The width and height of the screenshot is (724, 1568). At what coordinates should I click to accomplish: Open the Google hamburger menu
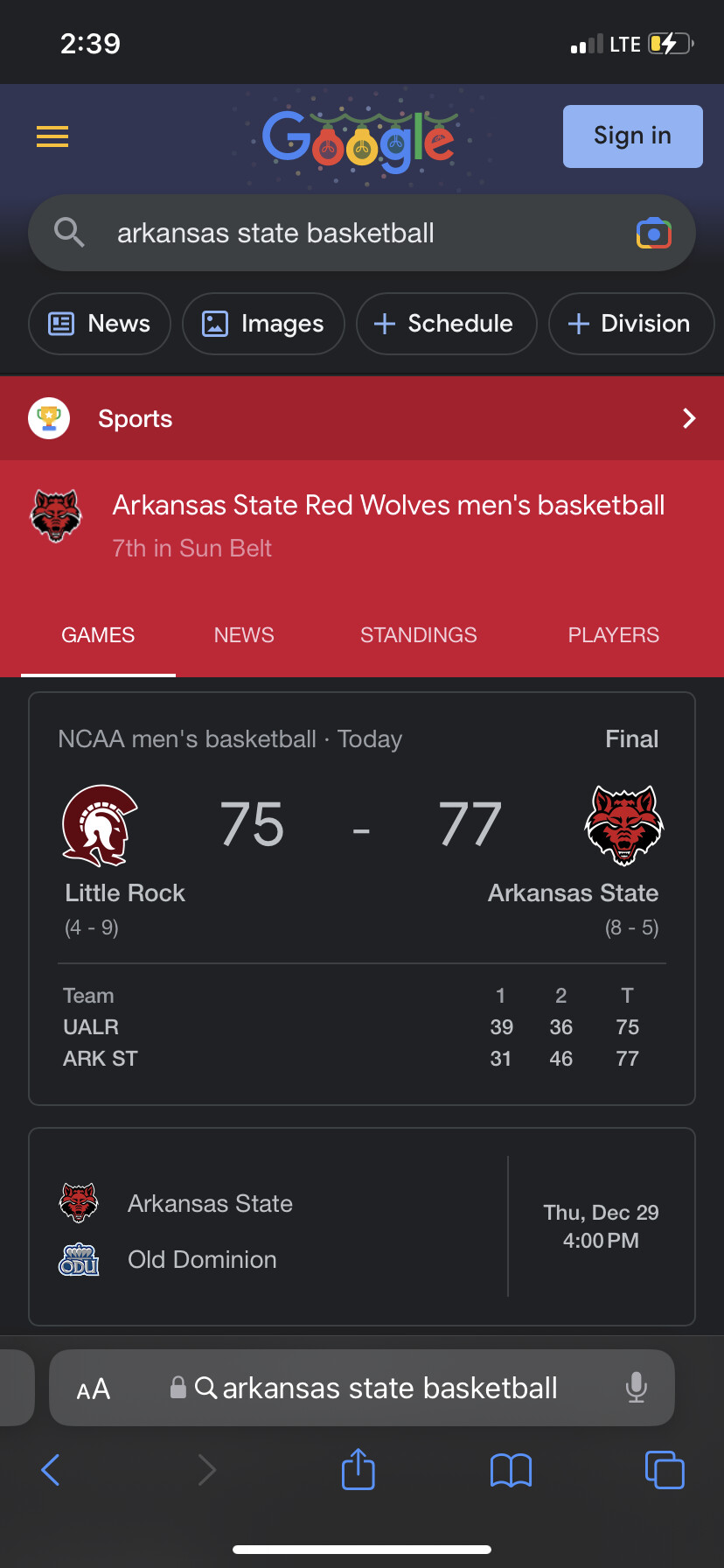click(52, 136)
